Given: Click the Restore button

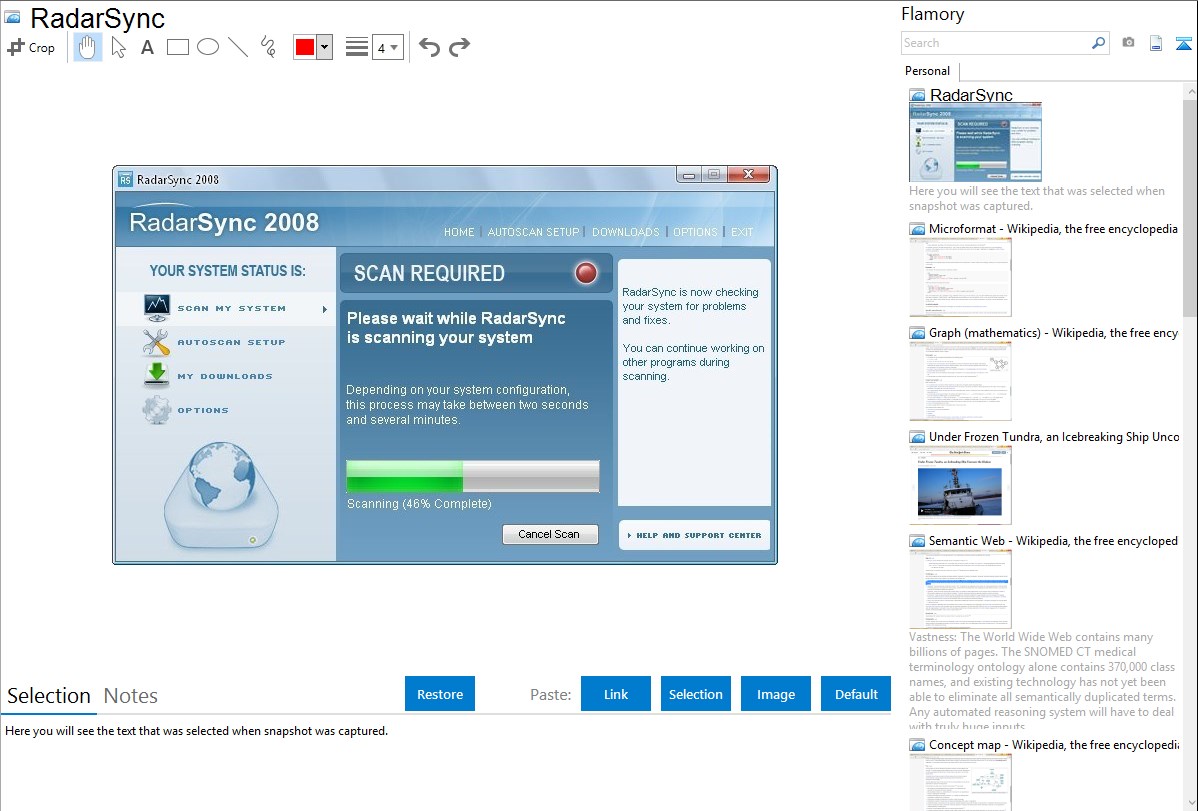Looking at the screenshot, I should point(440,694).
